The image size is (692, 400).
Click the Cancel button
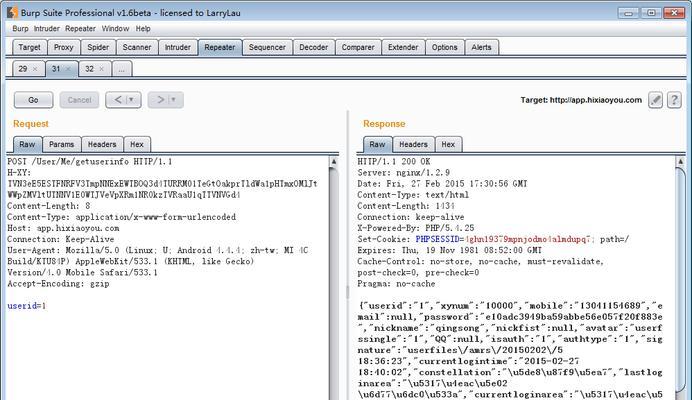point(79,100)
